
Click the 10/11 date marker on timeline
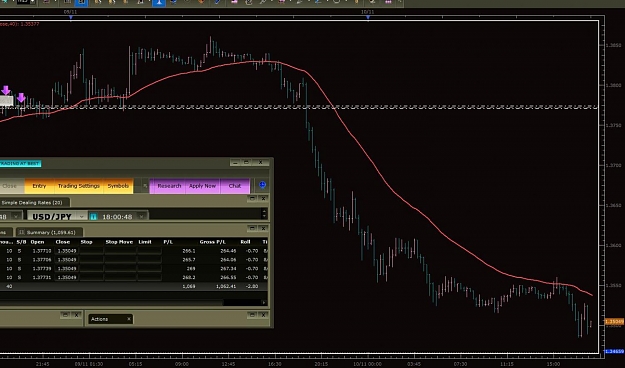click(x=368, y=18)
